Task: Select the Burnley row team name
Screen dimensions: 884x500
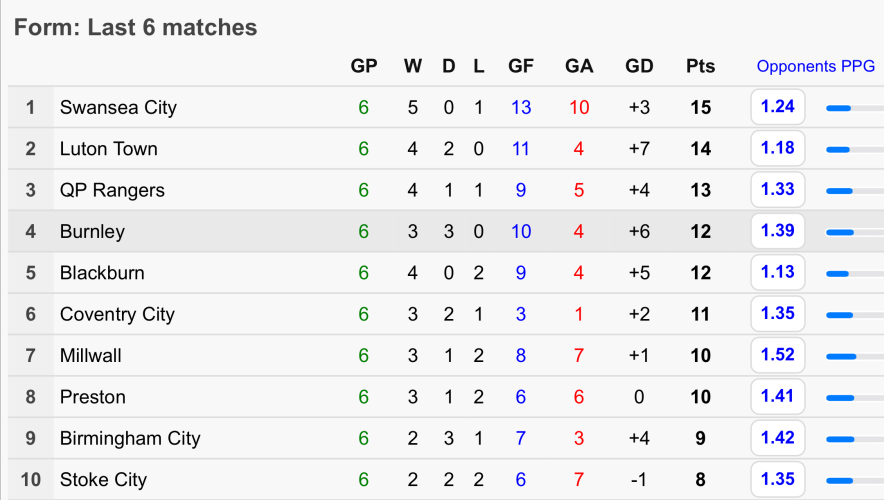Action: (x=92, y=231)
